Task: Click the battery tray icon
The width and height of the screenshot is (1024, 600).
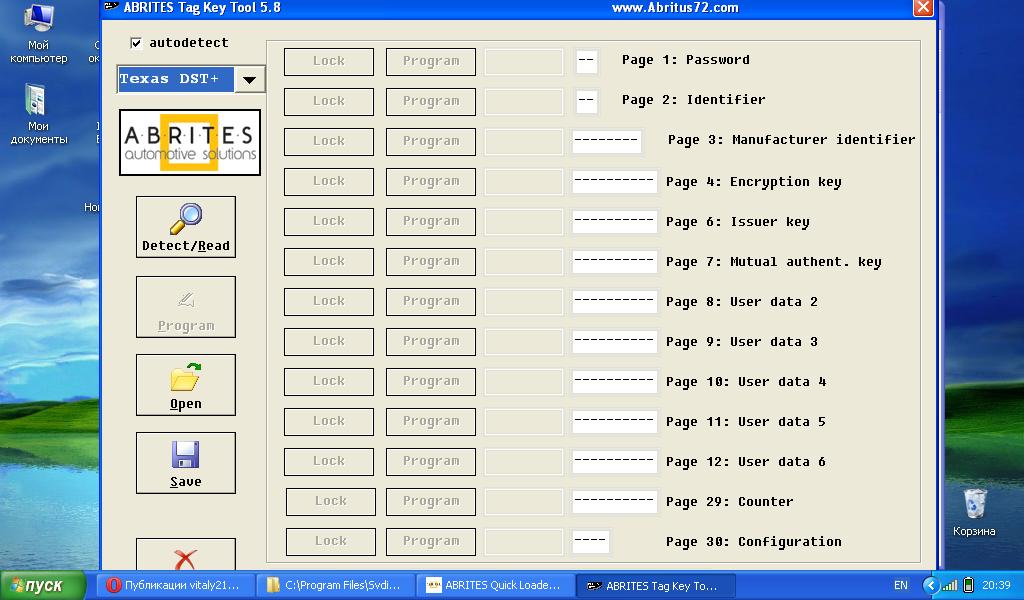Action: (x=968, y=585)
